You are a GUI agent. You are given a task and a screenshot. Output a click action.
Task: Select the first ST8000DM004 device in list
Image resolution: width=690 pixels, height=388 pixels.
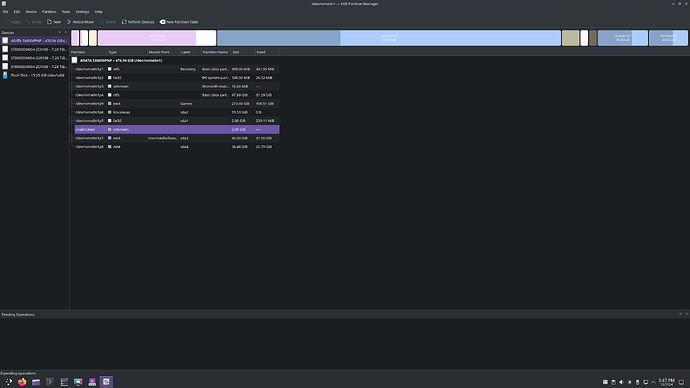coord(34,49)
